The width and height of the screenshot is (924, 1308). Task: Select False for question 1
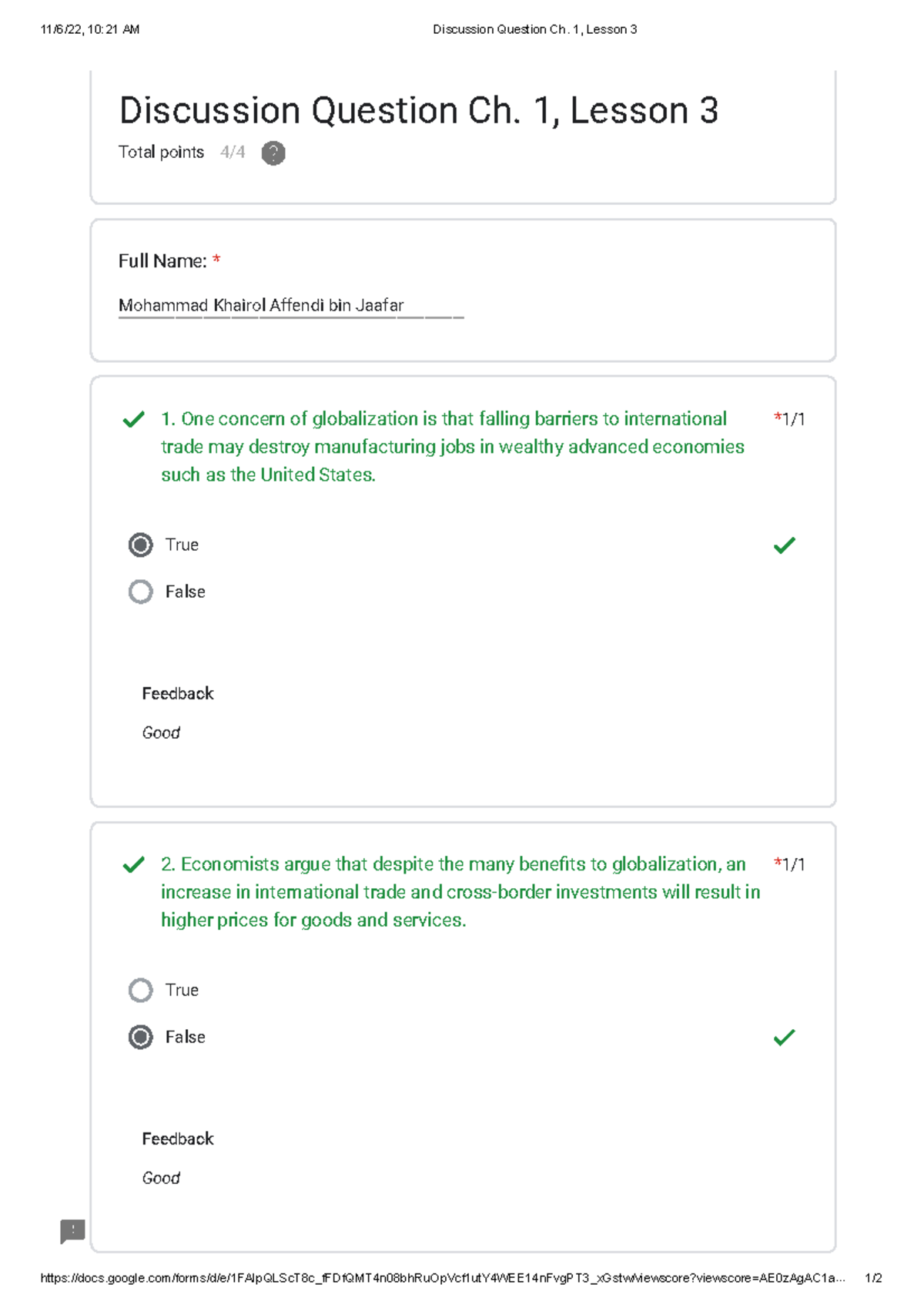(139, 592)
